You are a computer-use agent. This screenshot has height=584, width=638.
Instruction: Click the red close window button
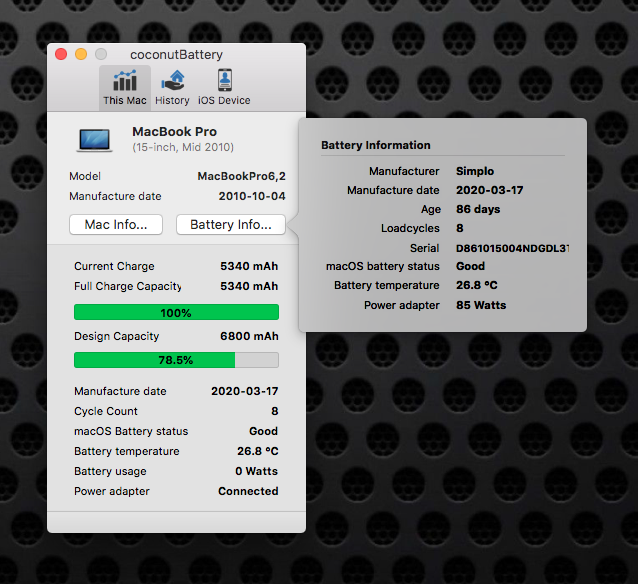tap(61, 54)
